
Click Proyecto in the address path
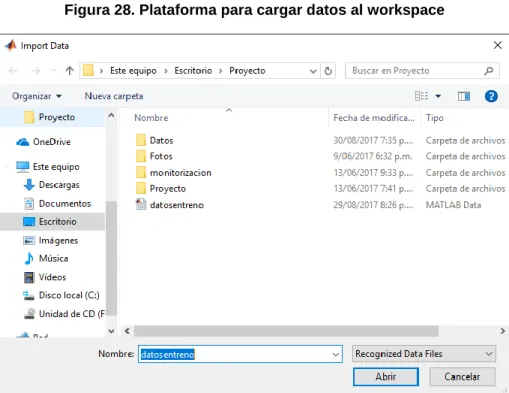click(247, 71)
